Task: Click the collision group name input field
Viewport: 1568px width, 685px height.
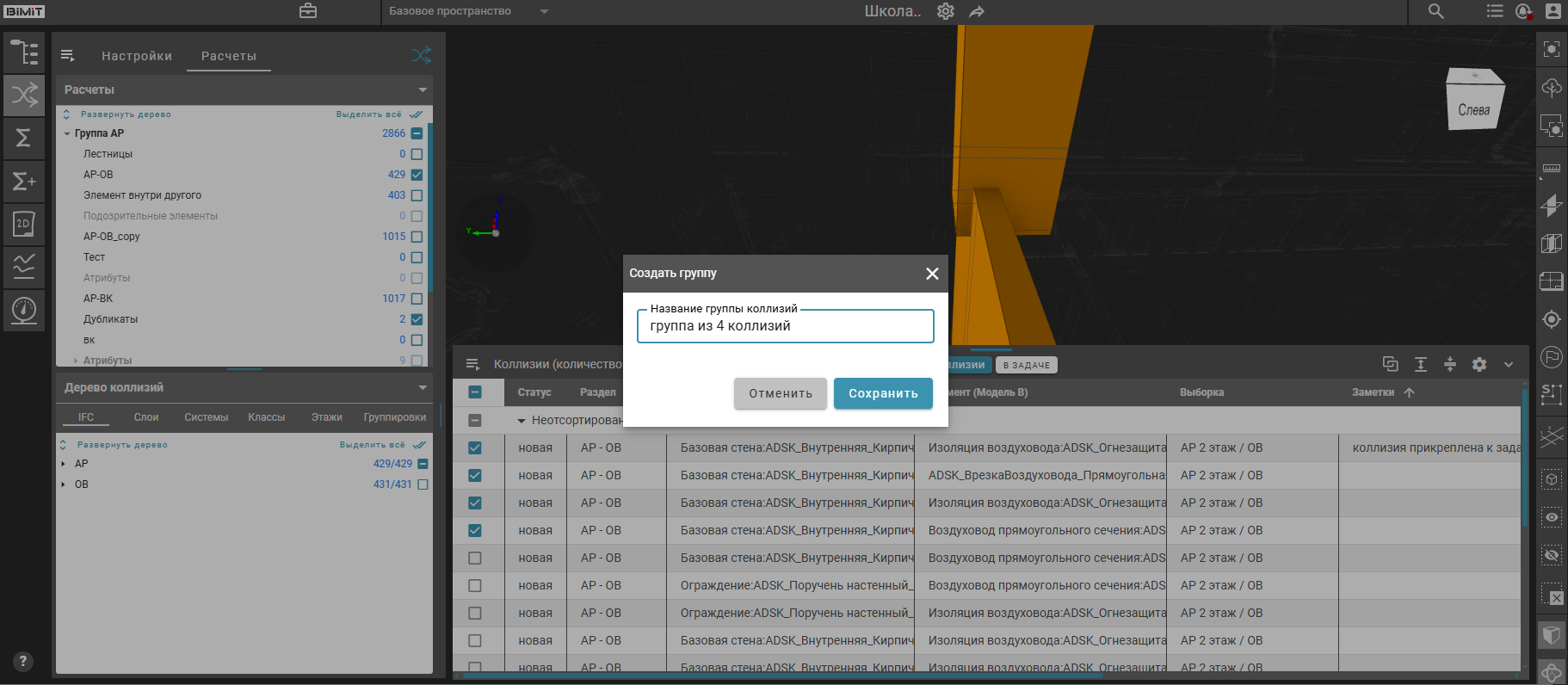Action: pyautogui.click(x=785, y=326)
